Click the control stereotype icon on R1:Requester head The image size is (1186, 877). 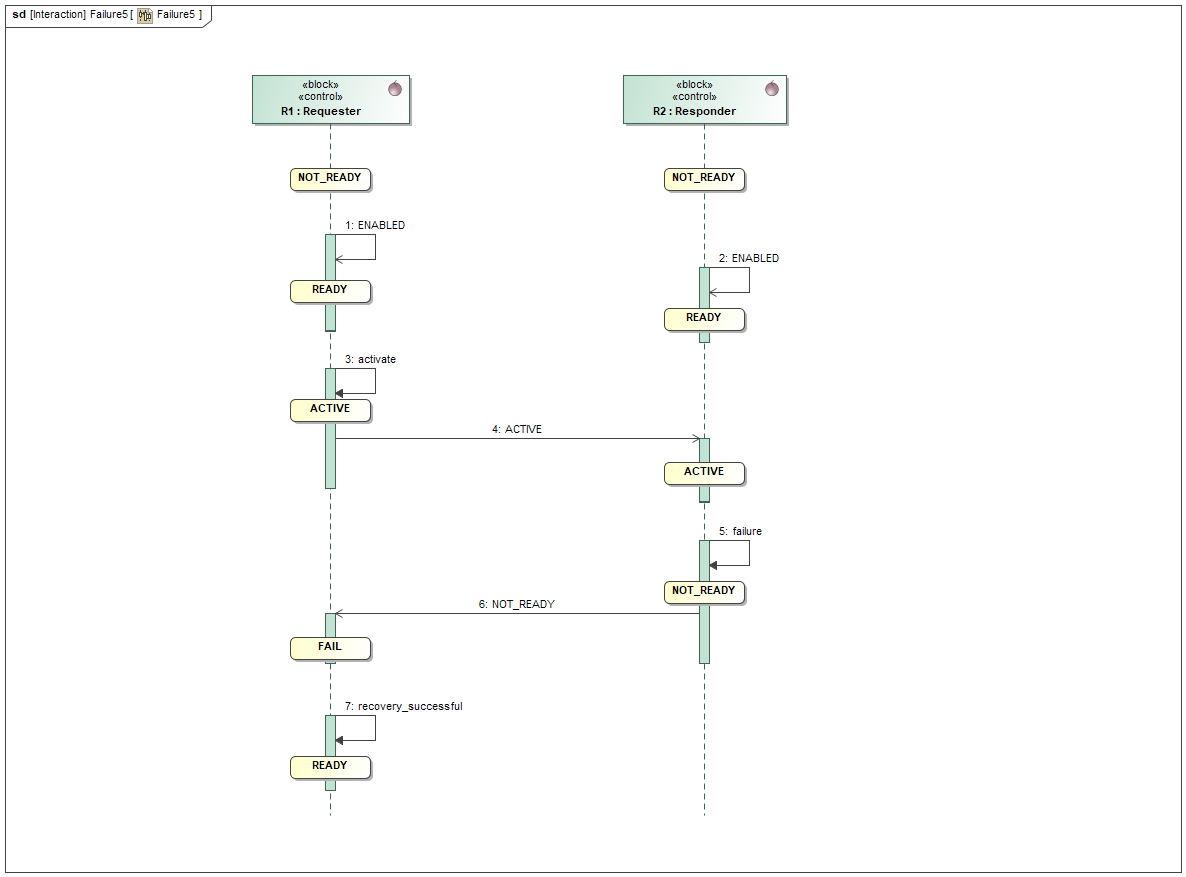(x=396, y=88)
